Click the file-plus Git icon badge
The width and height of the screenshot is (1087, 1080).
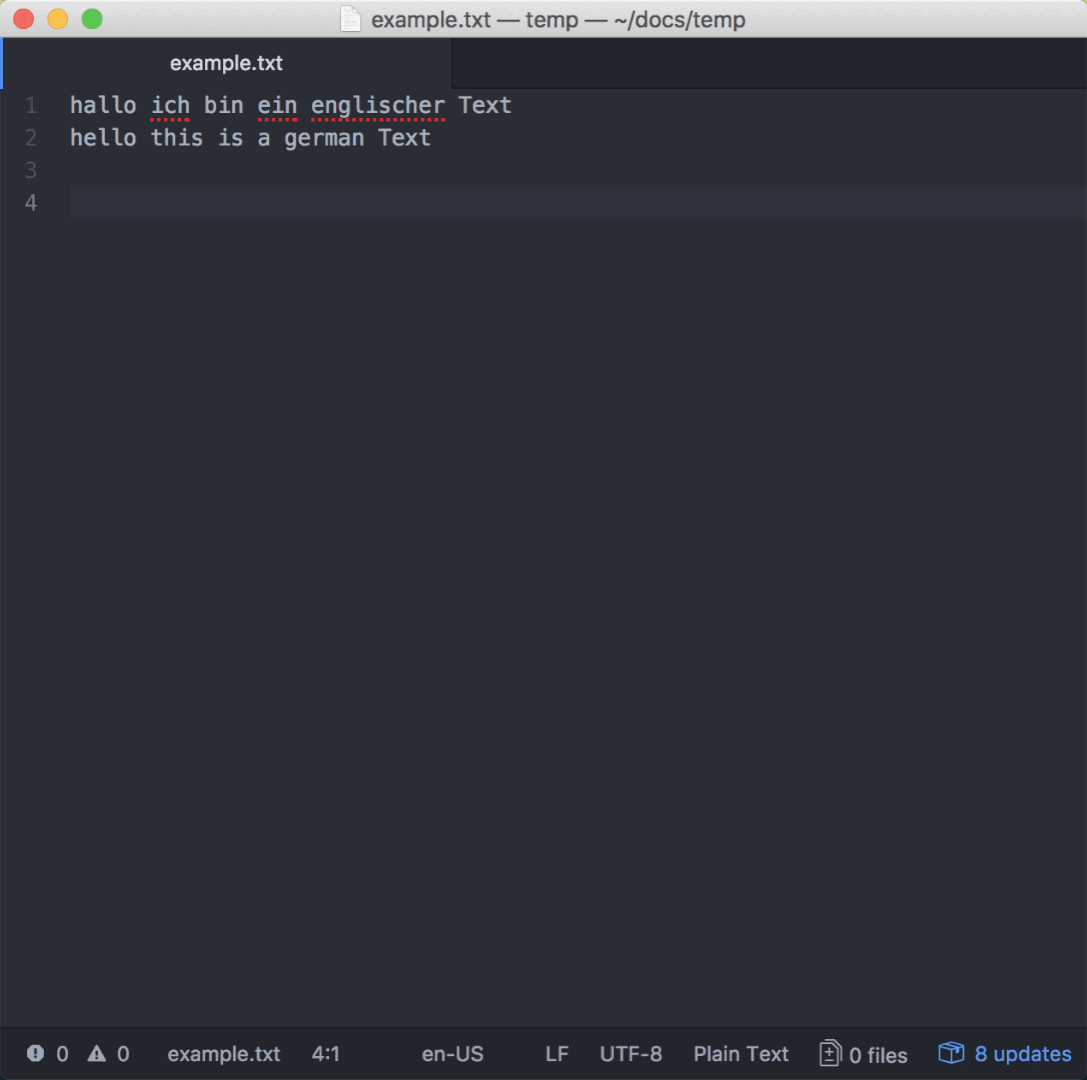click(829, 1053)
